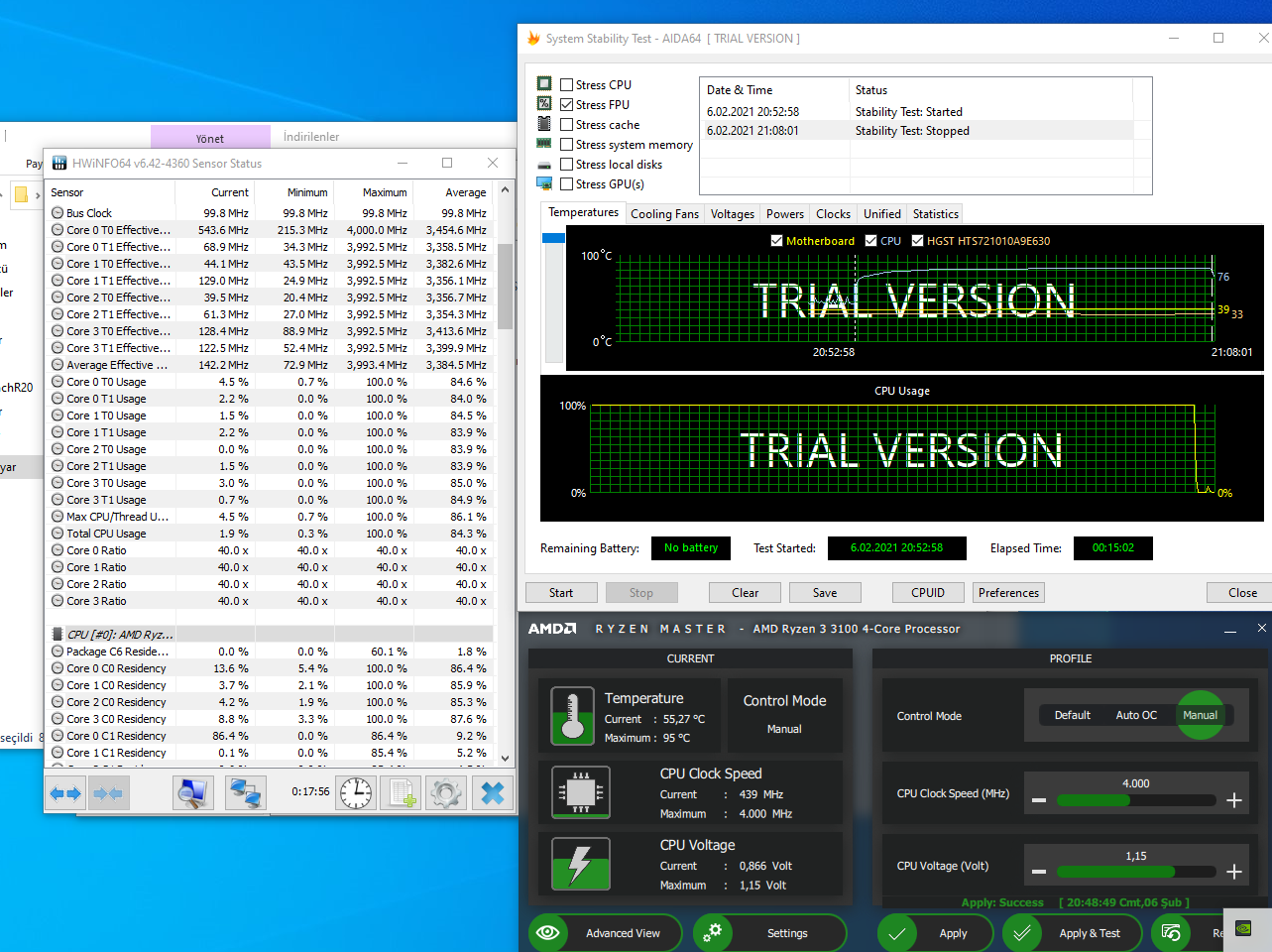Switch to Unified tab

tap(882, 214)
